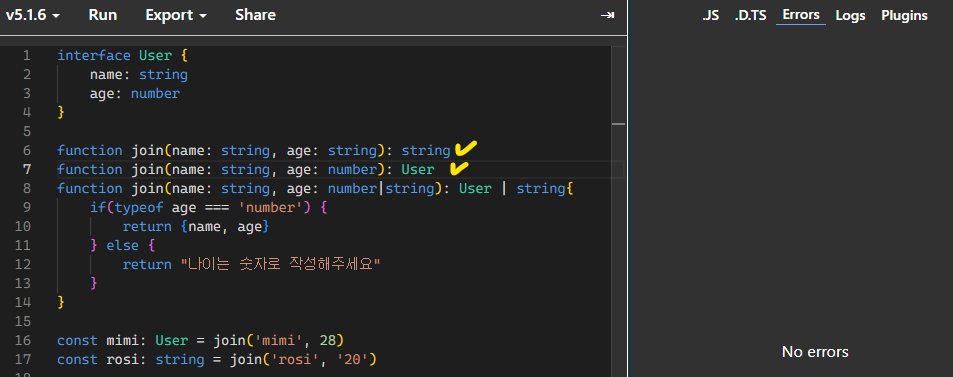The image size is (953, 377).
Task: Click the Share button
Action: (255, 15)
